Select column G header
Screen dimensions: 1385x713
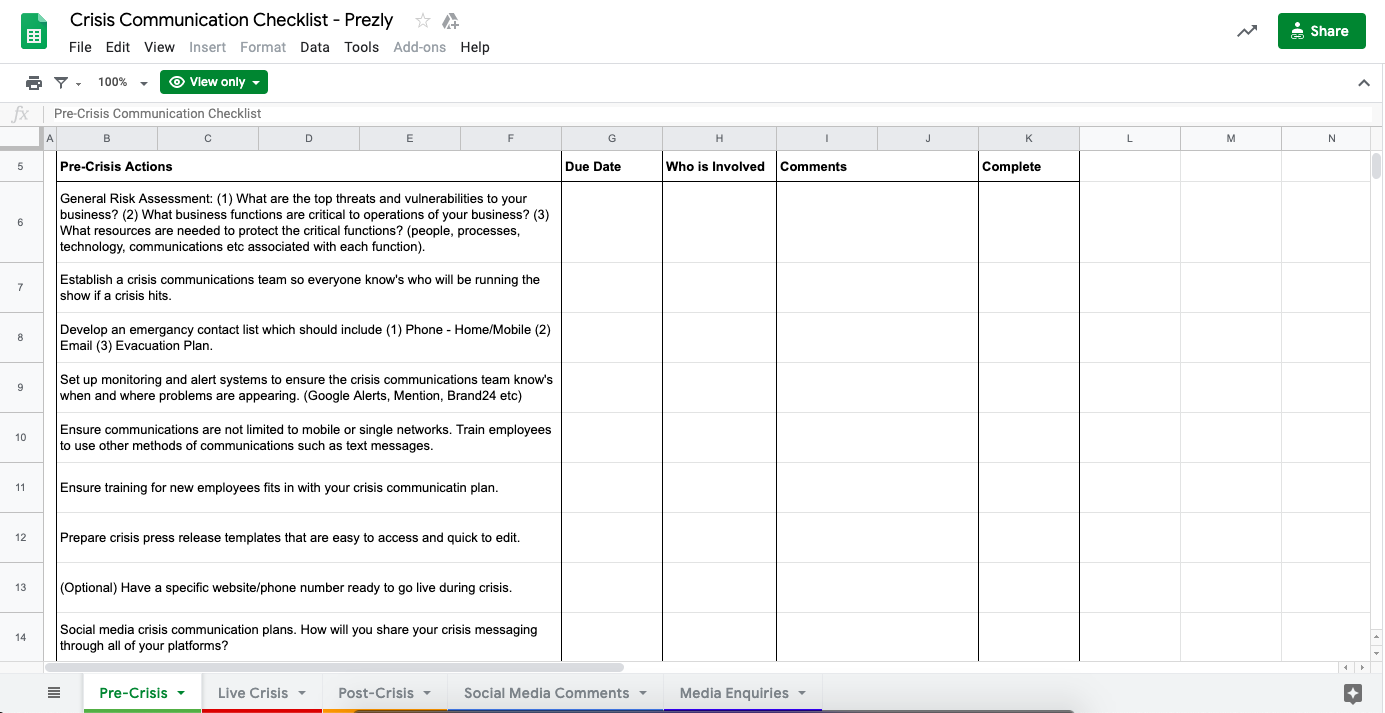(x=611, y=138)
